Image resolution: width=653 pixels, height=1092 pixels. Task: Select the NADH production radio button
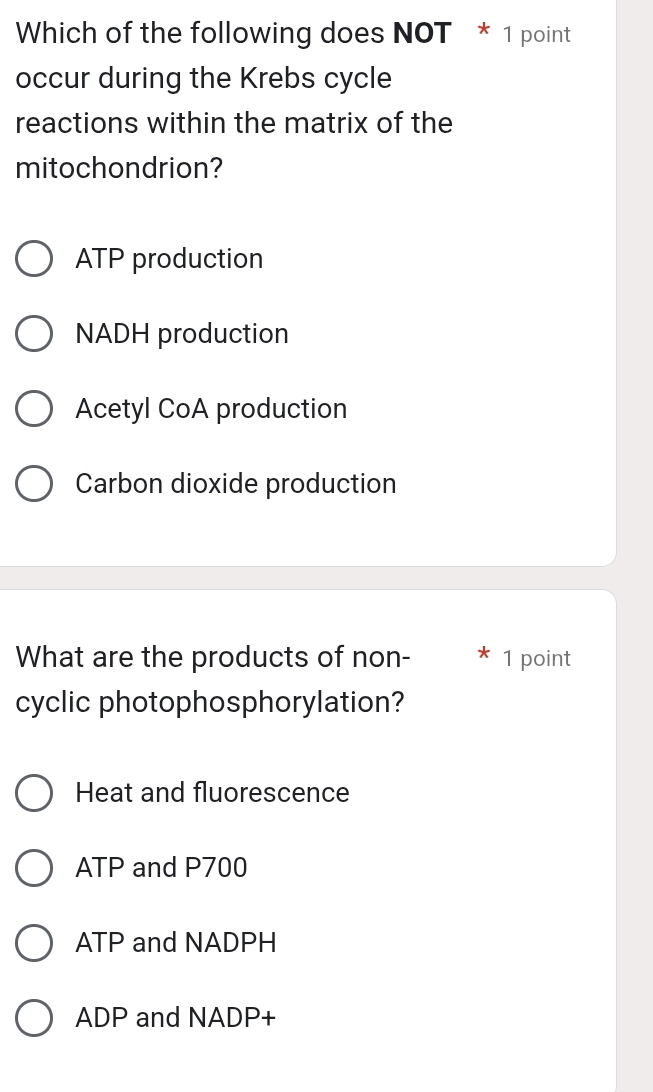point(34,333)
